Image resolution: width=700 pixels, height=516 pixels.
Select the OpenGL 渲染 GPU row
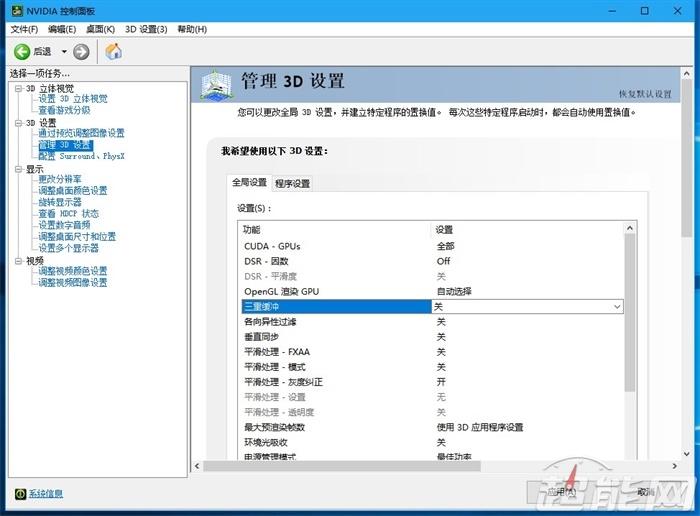pos(432,291)
